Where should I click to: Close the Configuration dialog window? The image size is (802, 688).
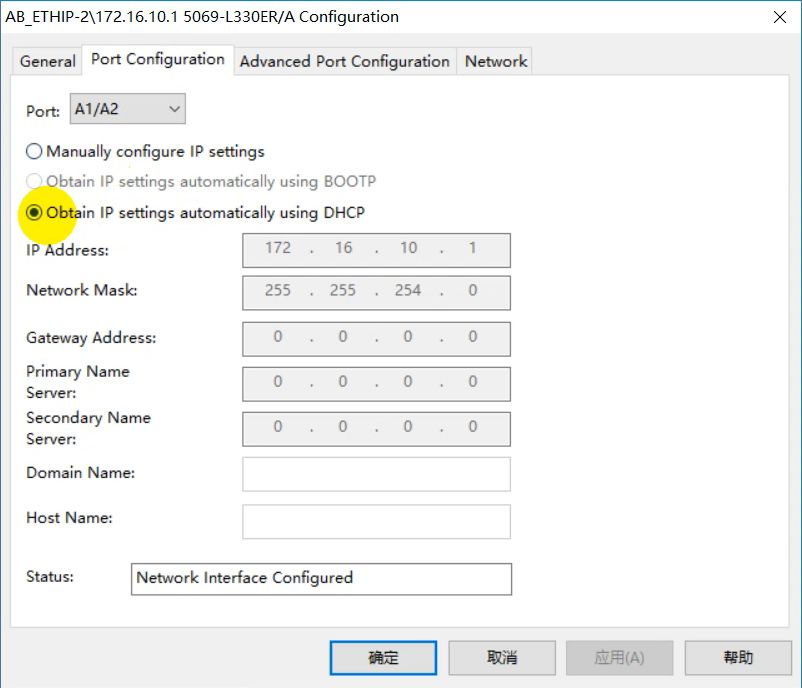tap(779, 17)
